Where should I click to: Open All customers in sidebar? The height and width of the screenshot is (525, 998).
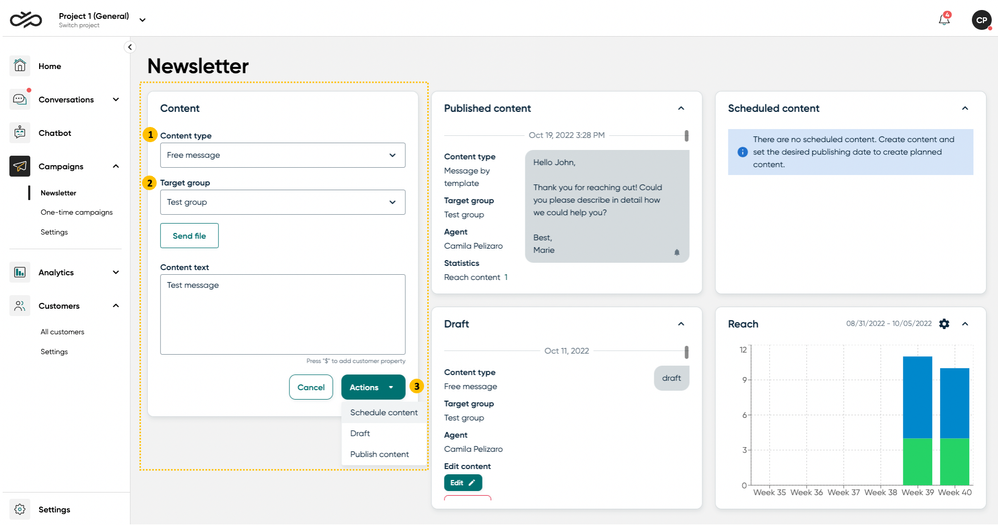coord(62,332)
